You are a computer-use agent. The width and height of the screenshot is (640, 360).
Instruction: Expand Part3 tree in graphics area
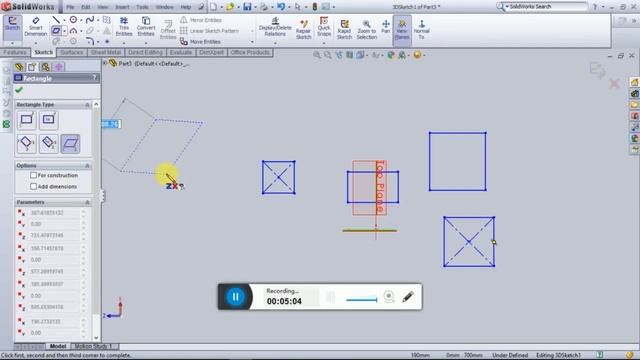pos(105,63)
